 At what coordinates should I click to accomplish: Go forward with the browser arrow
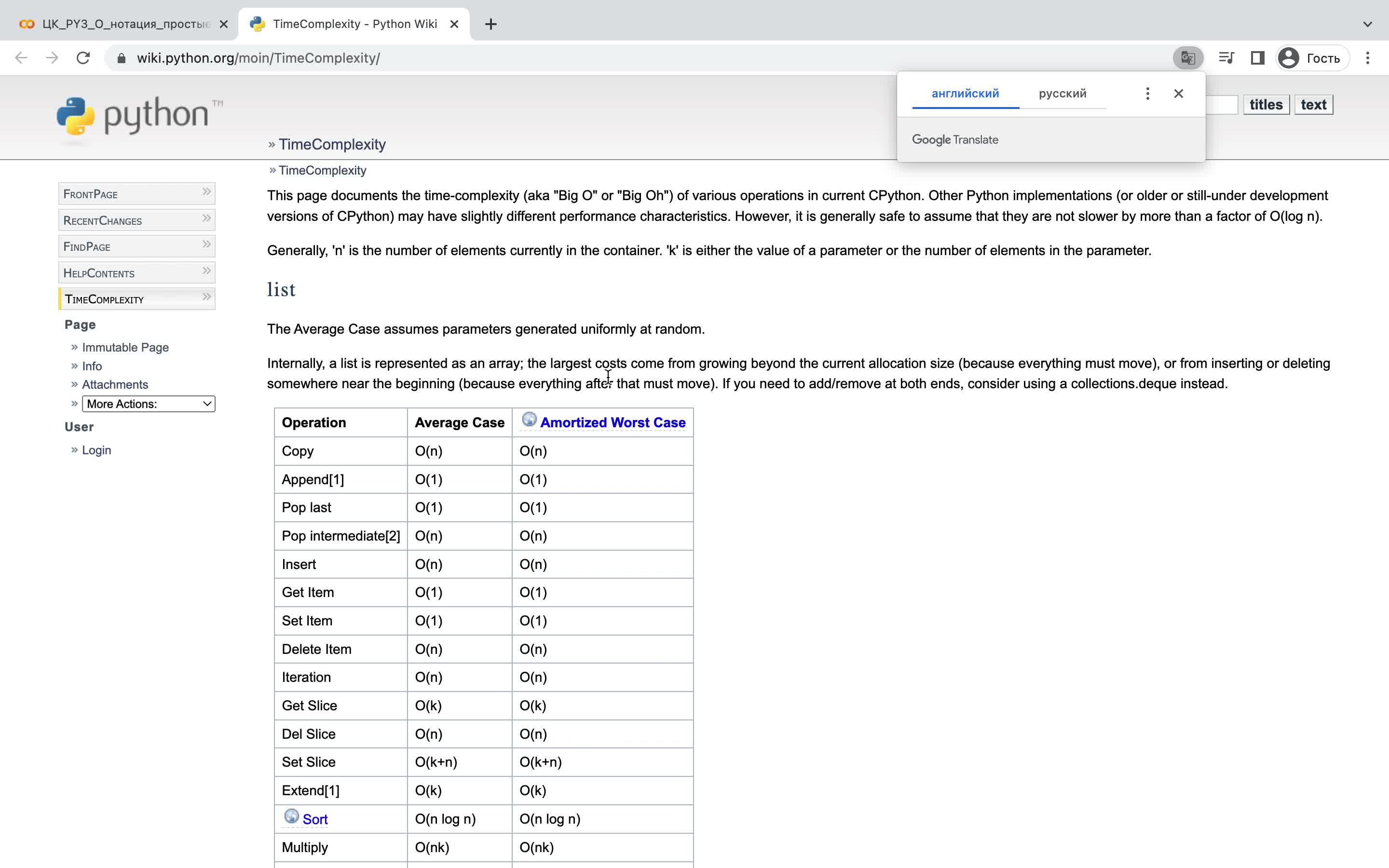52,58
